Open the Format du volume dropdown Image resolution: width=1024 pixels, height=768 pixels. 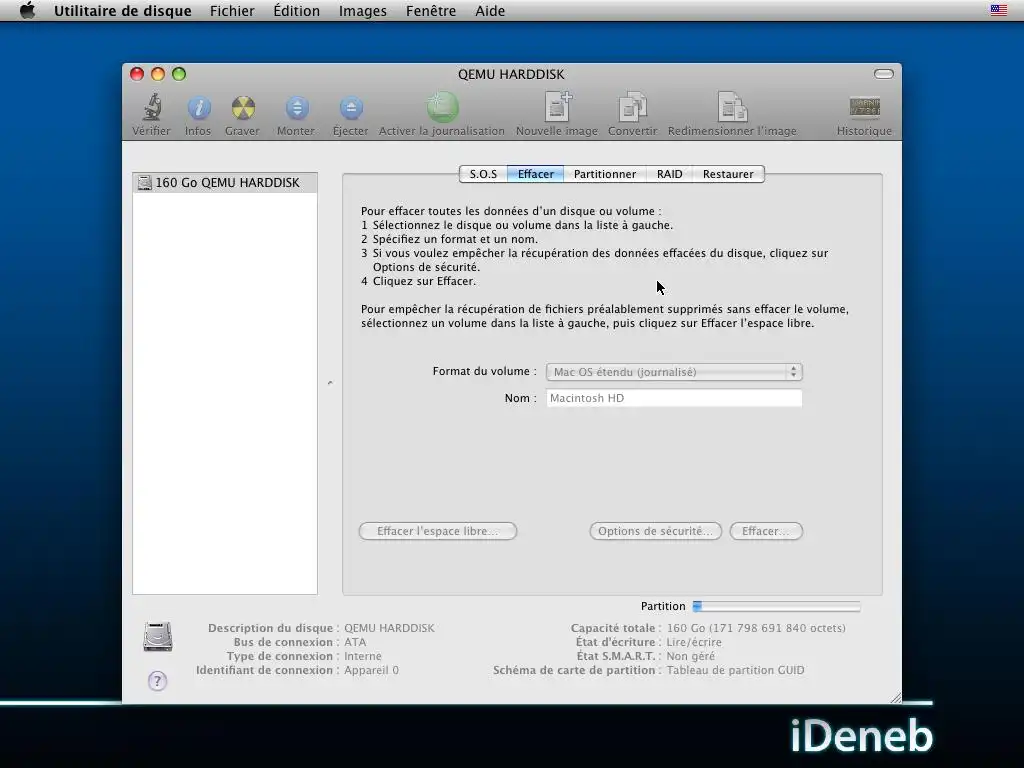674,372
